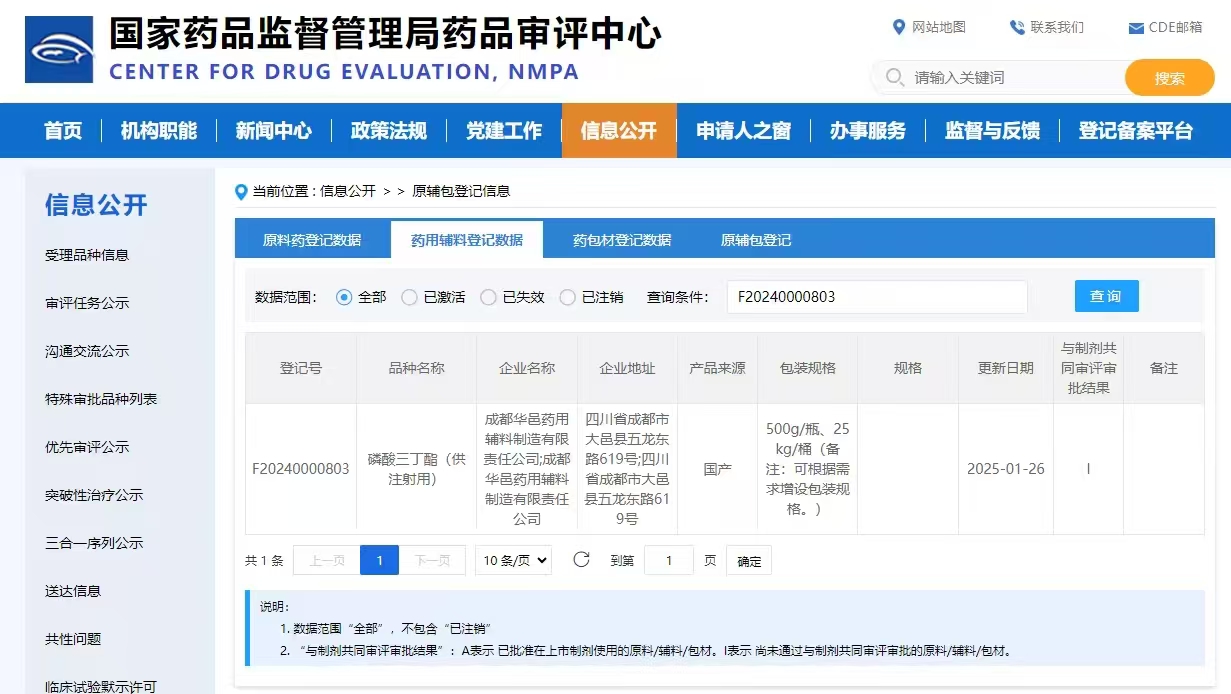Click the site map pin icon
This screenshot has height=694, width=1231.
(x=898, y=27)
